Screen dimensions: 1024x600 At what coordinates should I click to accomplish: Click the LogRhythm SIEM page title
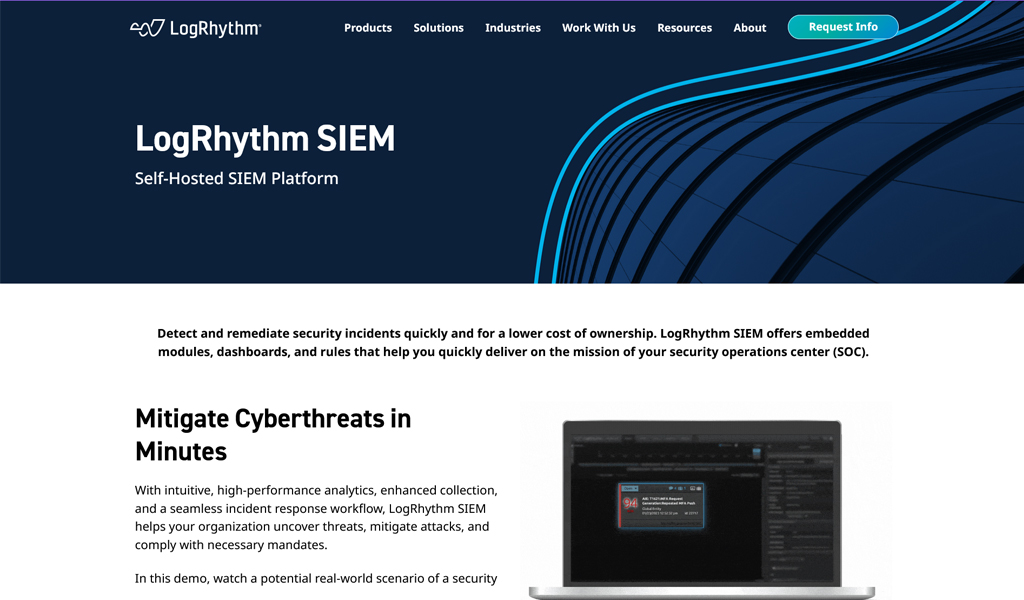[265, 139]
